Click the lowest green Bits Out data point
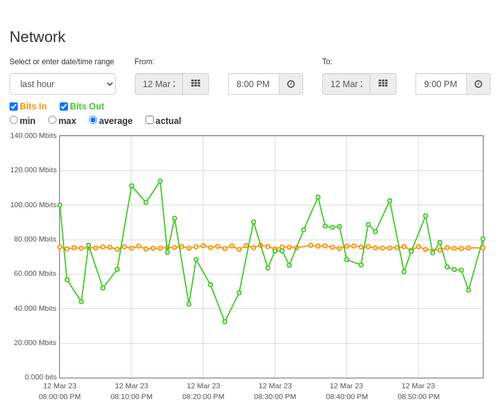The image size is (500, 403). click(x=225, y=322)
